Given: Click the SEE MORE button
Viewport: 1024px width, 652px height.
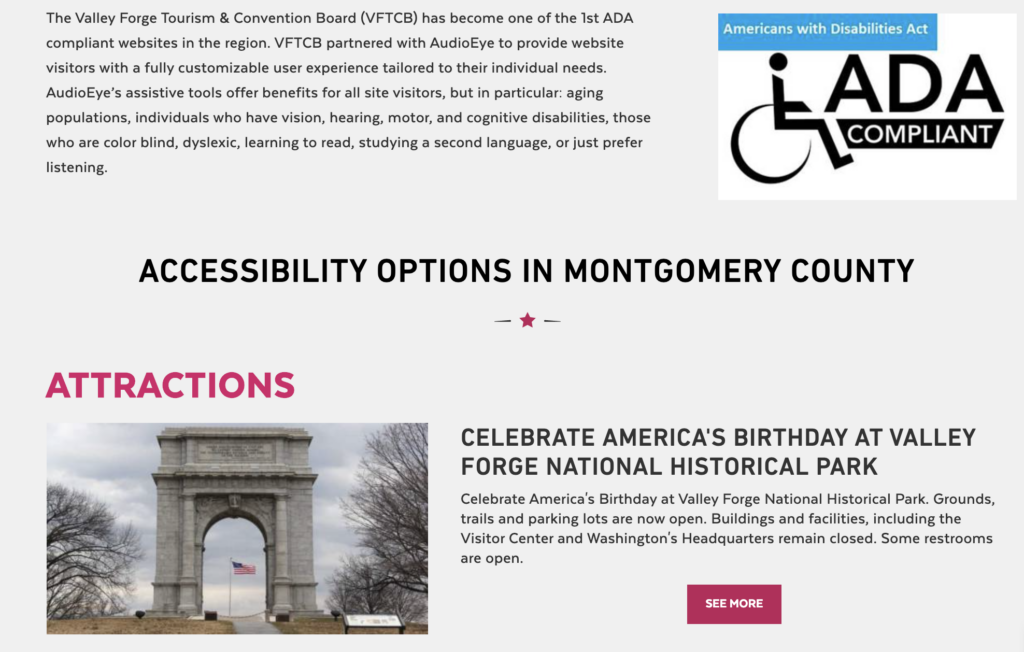Looking at the screenshot, I should pos(733,604).
